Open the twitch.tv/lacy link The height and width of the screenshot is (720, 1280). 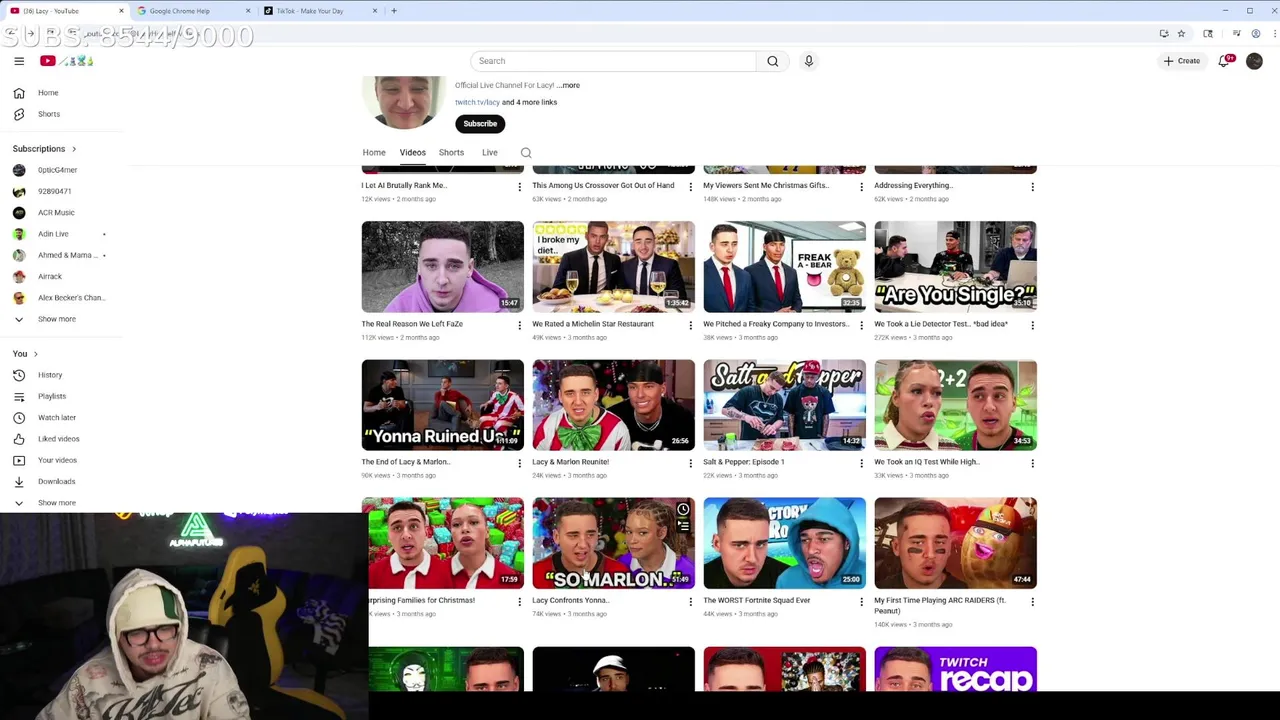[477, 102]
